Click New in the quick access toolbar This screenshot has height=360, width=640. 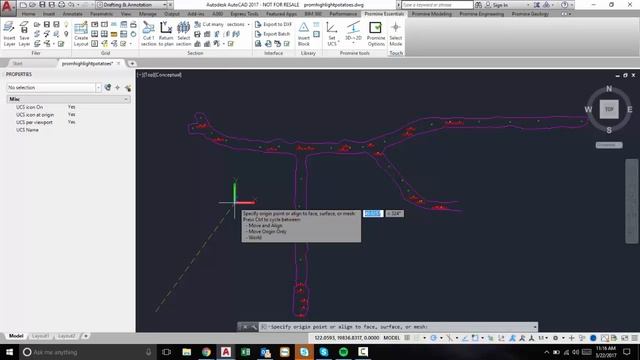click(x=23, y=5)
